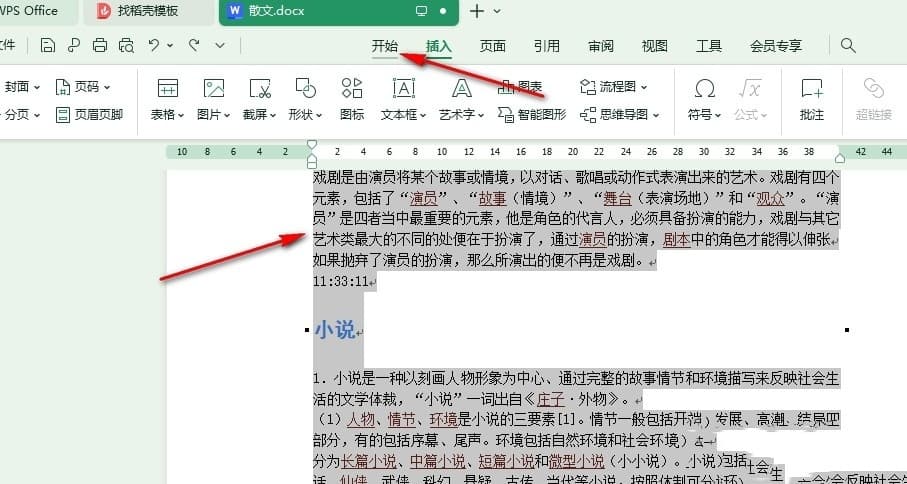Open the 视图 tab
This screenshot has height=484, width=907.
(655, 46)
